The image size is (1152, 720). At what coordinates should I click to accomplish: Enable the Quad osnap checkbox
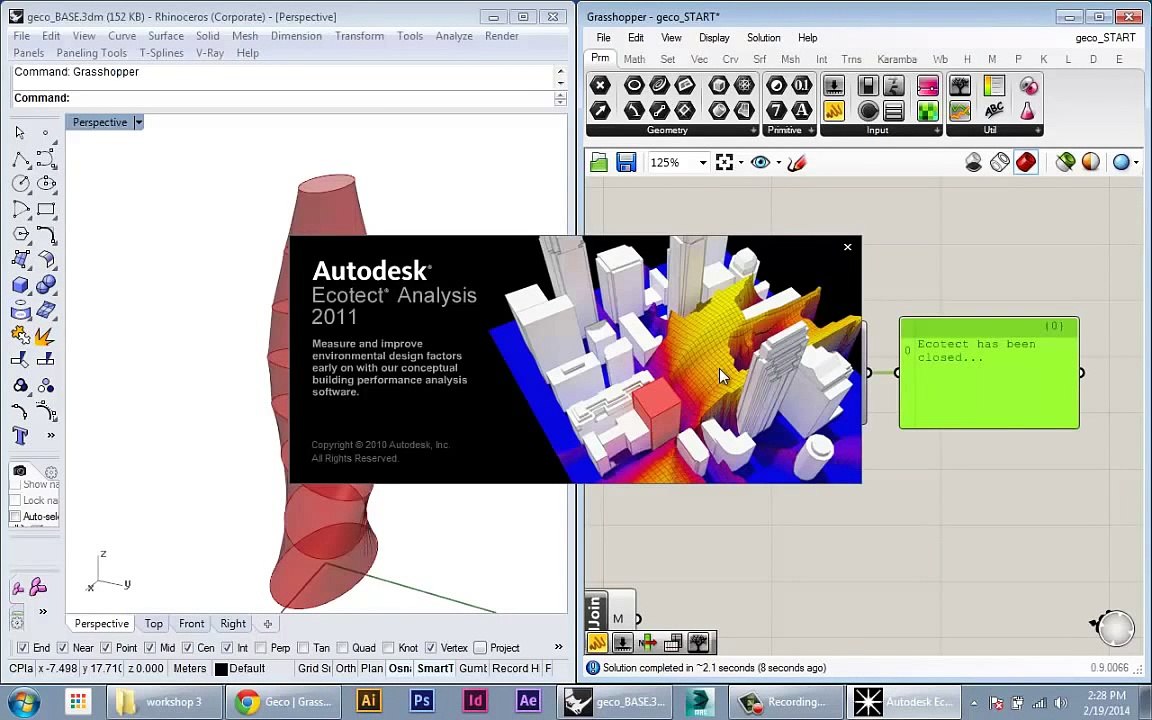pos(342,647)
